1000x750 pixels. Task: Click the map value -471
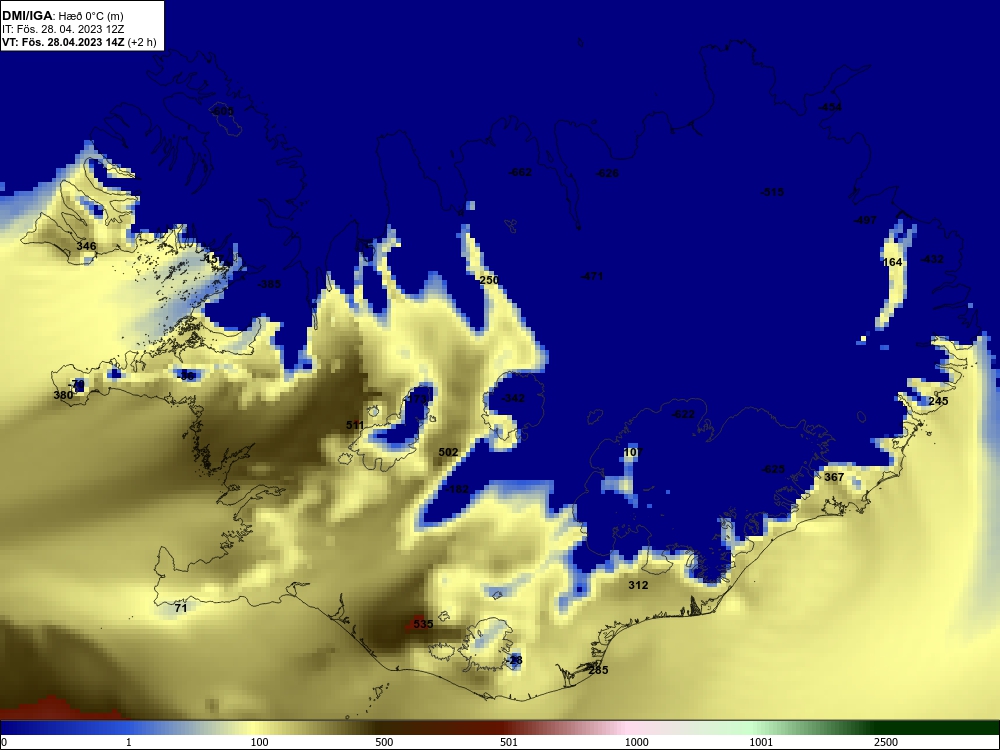coord(591,276)
